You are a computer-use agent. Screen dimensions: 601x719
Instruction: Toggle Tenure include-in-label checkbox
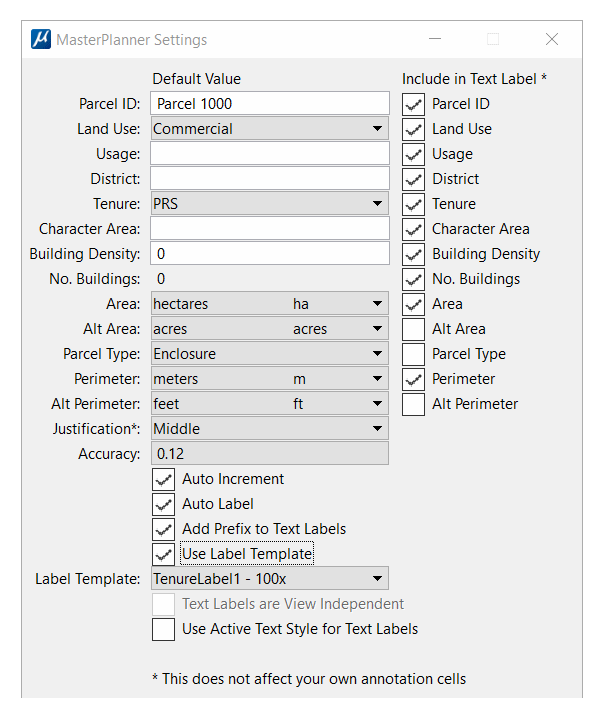[x=414, y=204]
